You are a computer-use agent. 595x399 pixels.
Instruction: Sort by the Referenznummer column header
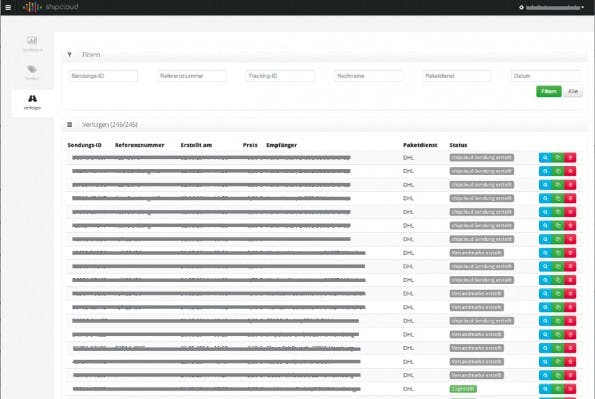coord(140,145)
